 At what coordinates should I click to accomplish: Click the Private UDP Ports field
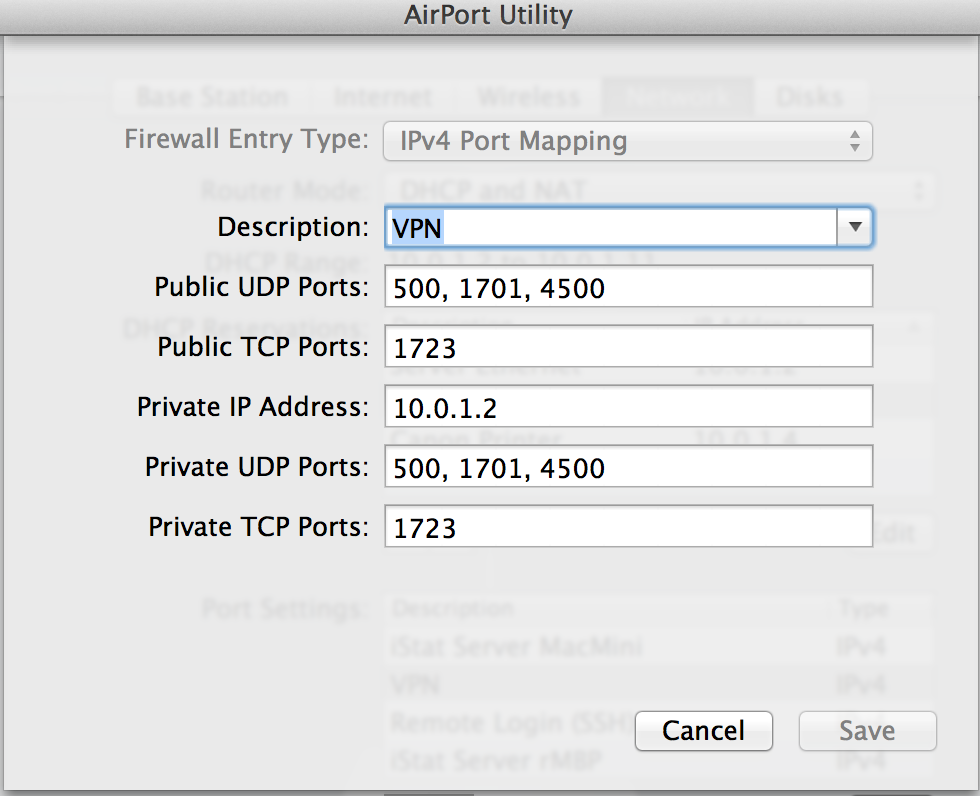click(628, 467)
